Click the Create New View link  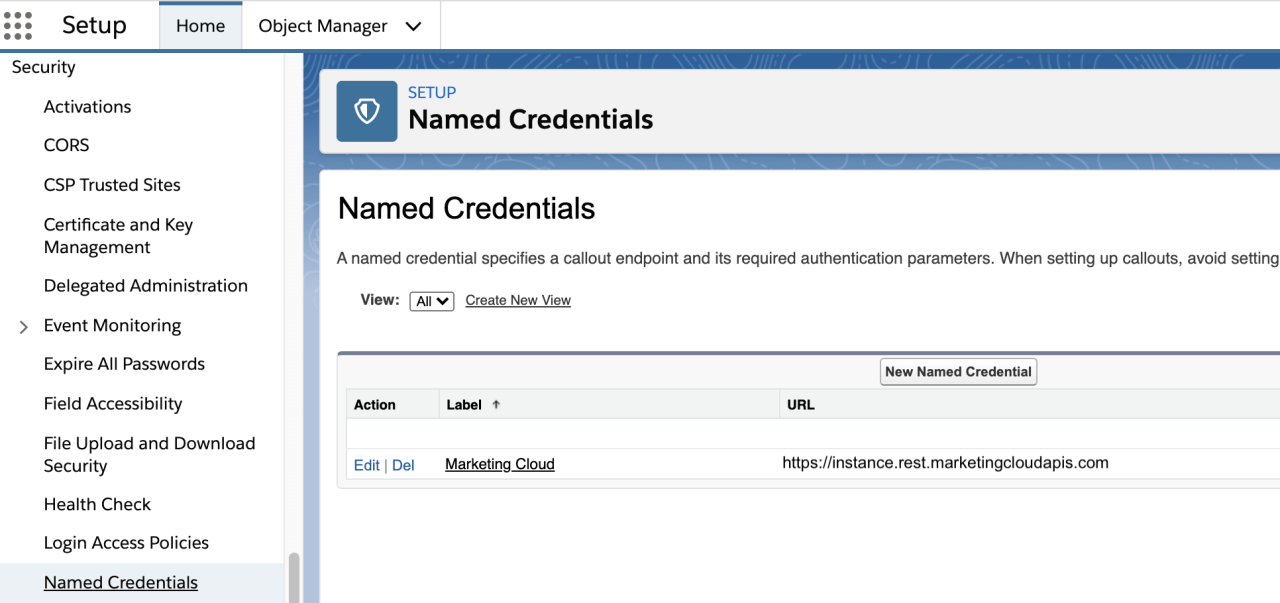[518, 300]
